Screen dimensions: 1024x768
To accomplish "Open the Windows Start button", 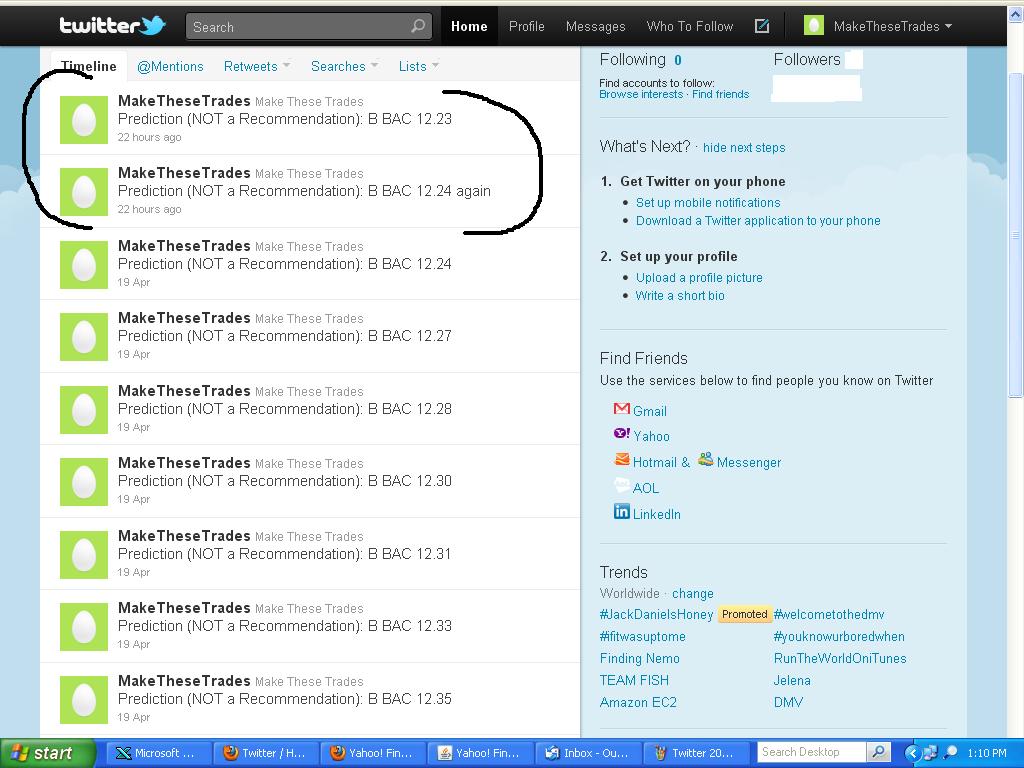I will pyautogui.click(x=48, y=753).
